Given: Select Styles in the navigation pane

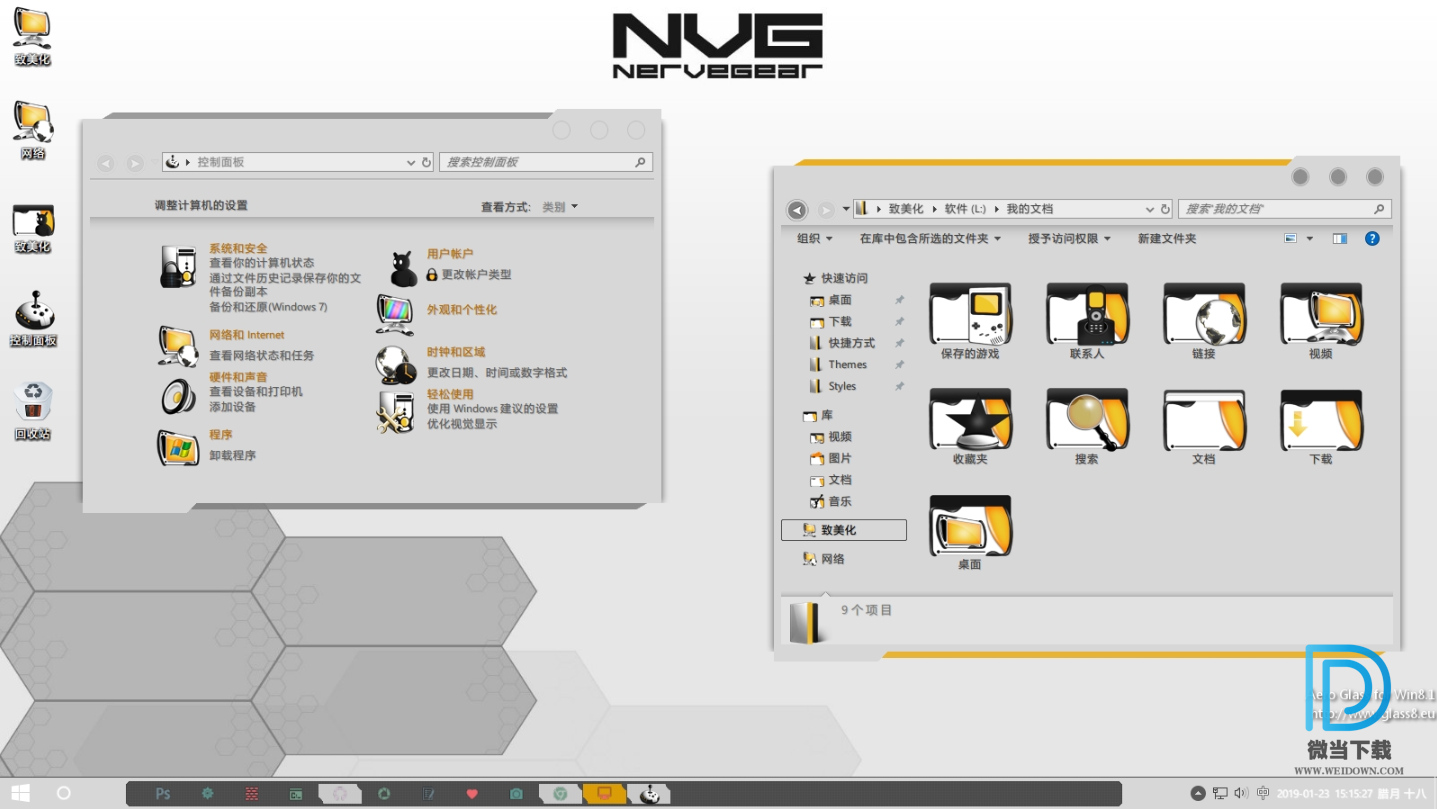Looking at the screenshot, I should point(833,386).
